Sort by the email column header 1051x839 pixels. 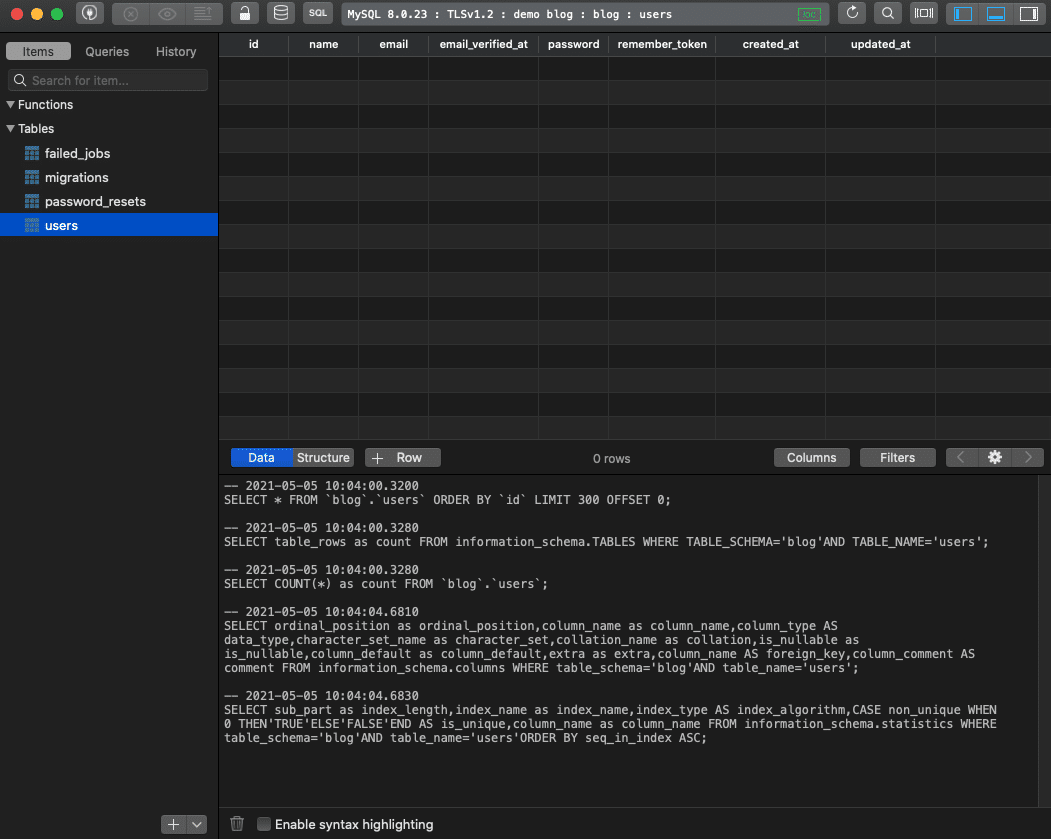click(393, 44)
